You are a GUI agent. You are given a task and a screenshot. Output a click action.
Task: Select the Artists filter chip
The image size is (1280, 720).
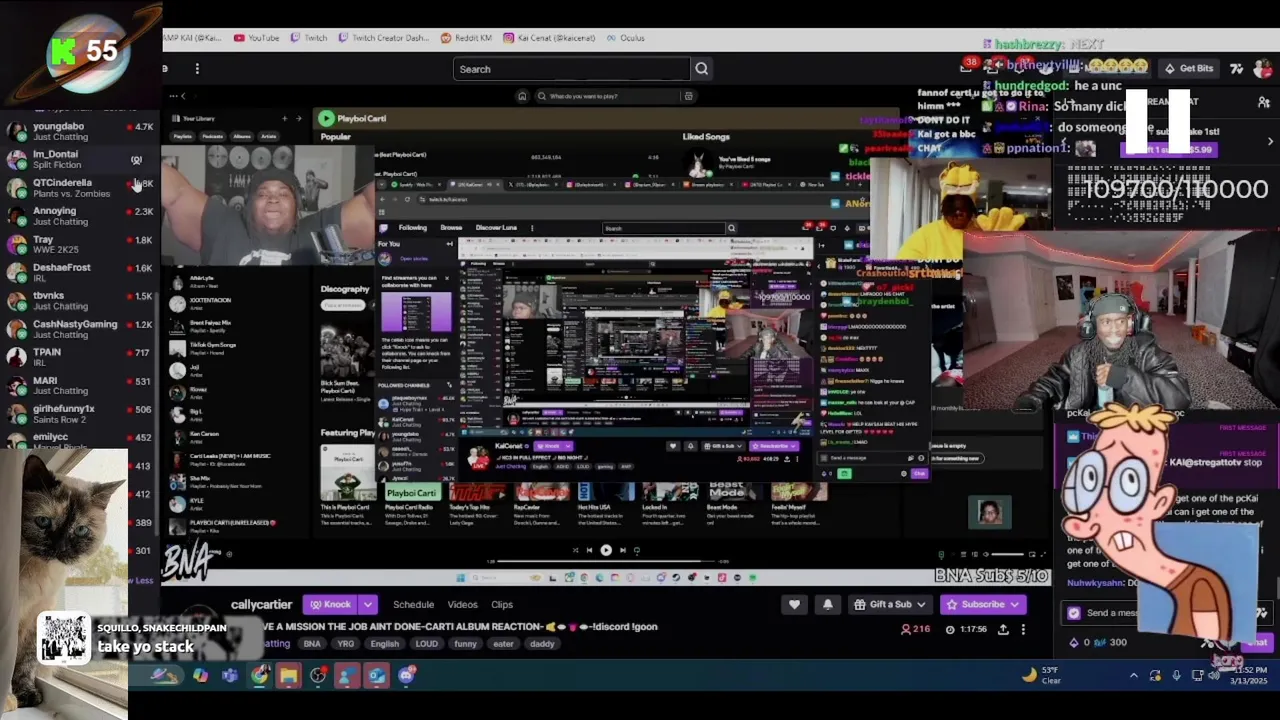[x=268, y=136]
